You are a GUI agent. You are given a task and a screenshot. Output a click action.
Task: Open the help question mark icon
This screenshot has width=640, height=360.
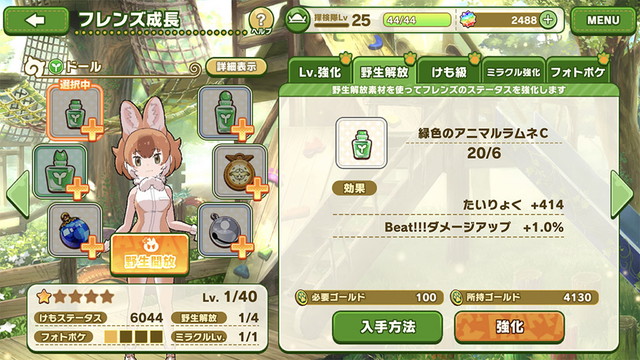261,20
